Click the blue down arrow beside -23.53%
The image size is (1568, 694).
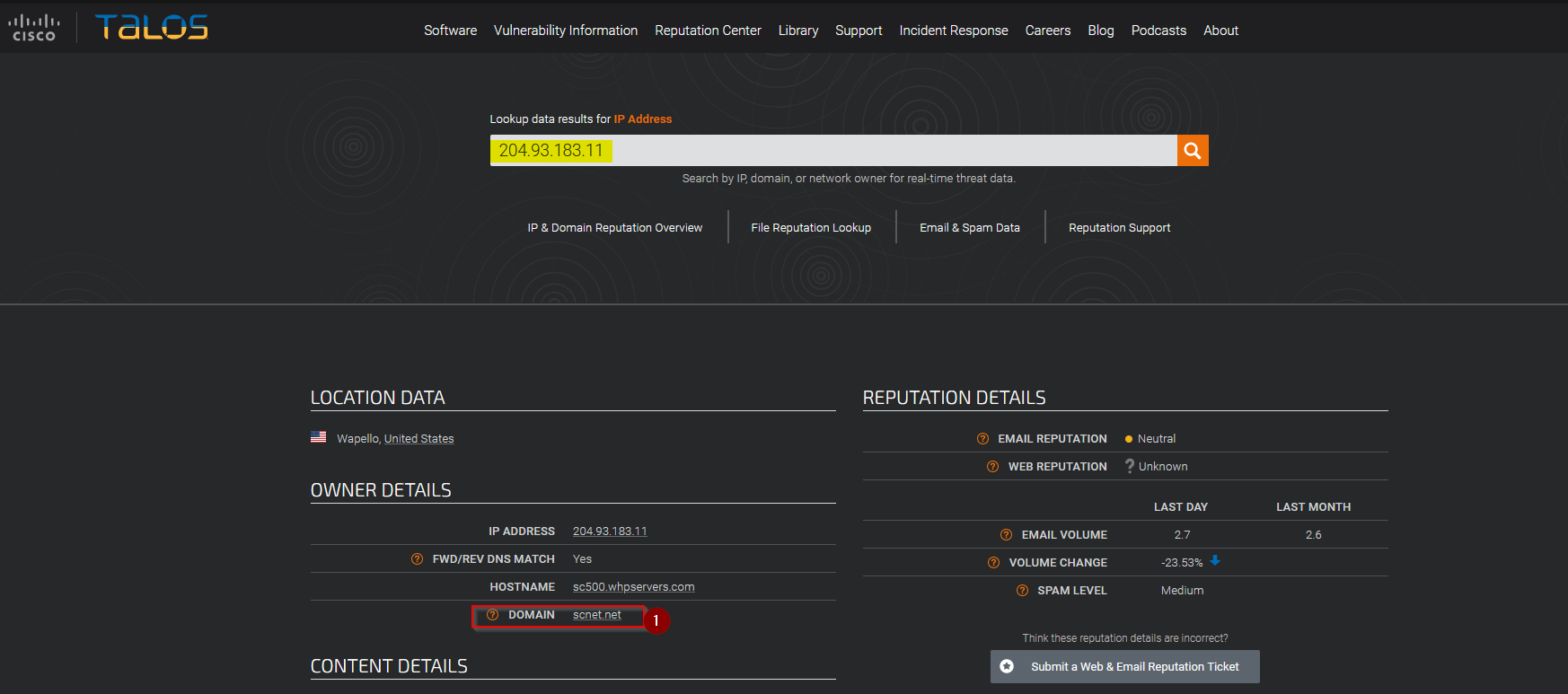coord(1215,561)
